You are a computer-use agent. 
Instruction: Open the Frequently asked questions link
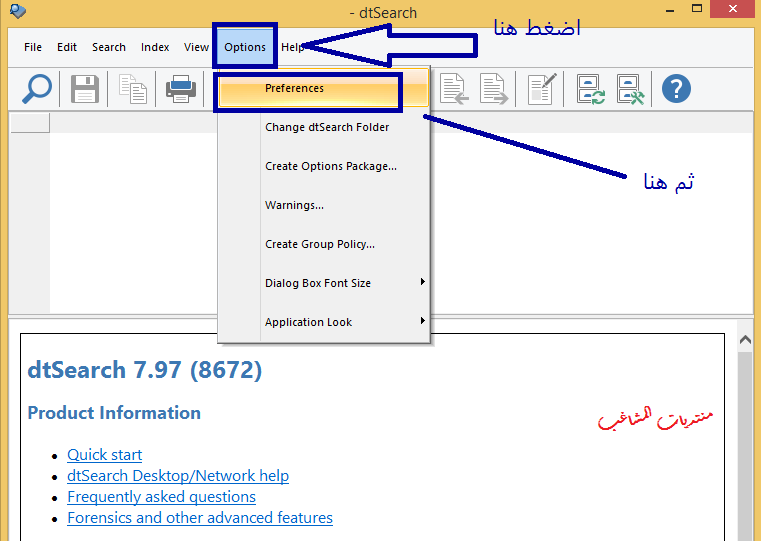(x=161, y=497)
